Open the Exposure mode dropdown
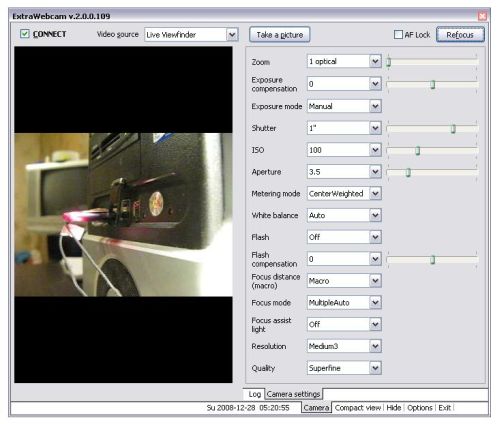Viewport: 500px width, 424px height. tap(344, 106)
